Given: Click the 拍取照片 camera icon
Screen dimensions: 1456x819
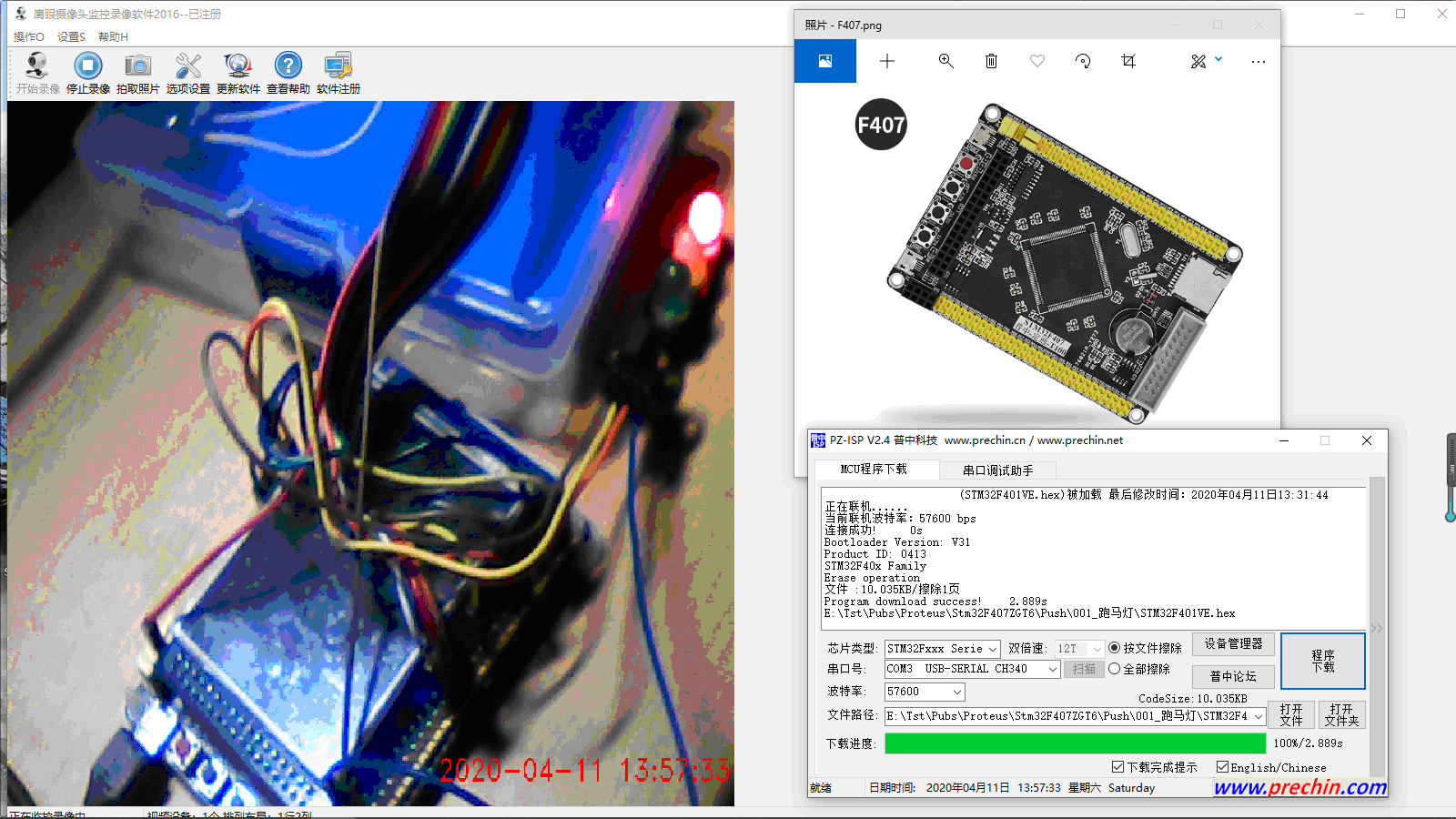Looking at the screenshot, I should (x=138, y=66).
